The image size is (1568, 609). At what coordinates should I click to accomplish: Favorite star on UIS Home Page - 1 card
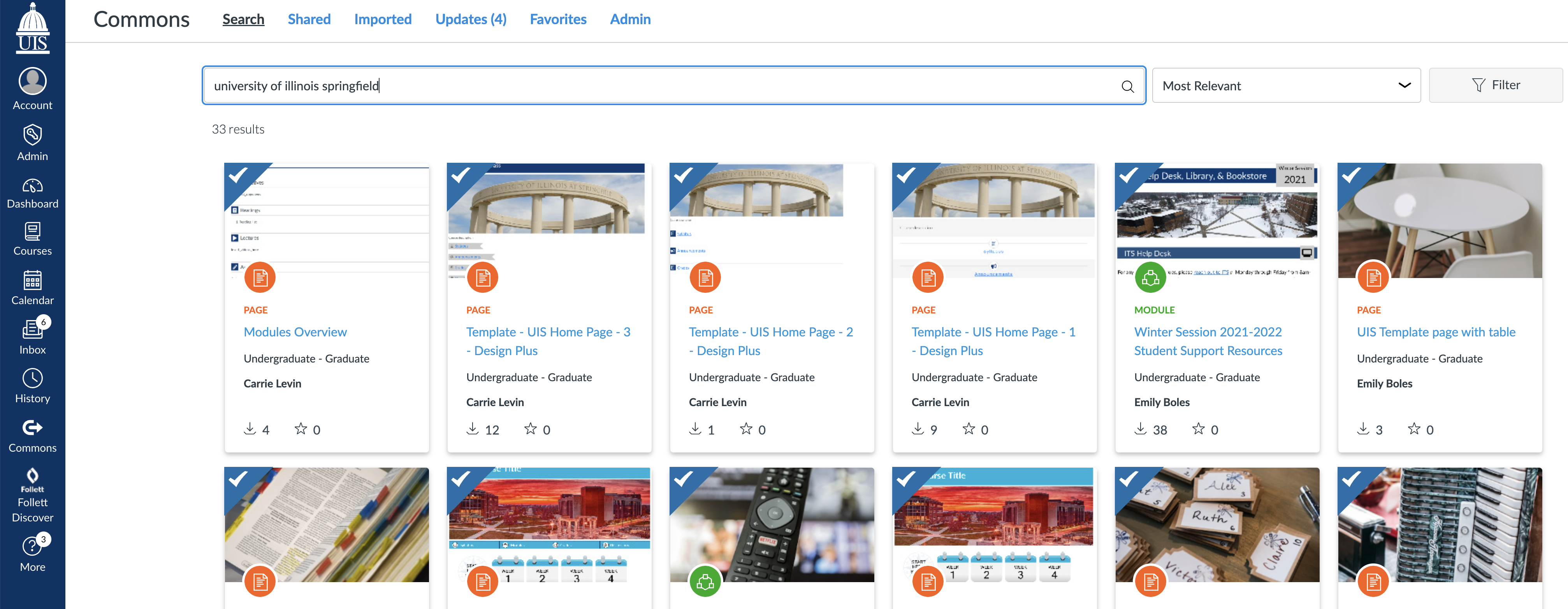click(969, 429)
